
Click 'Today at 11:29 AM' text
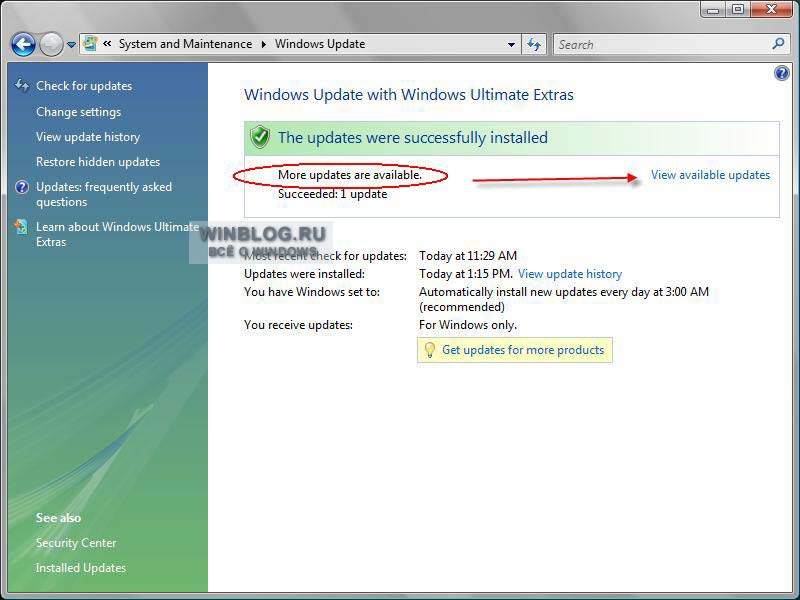point(468,256)
